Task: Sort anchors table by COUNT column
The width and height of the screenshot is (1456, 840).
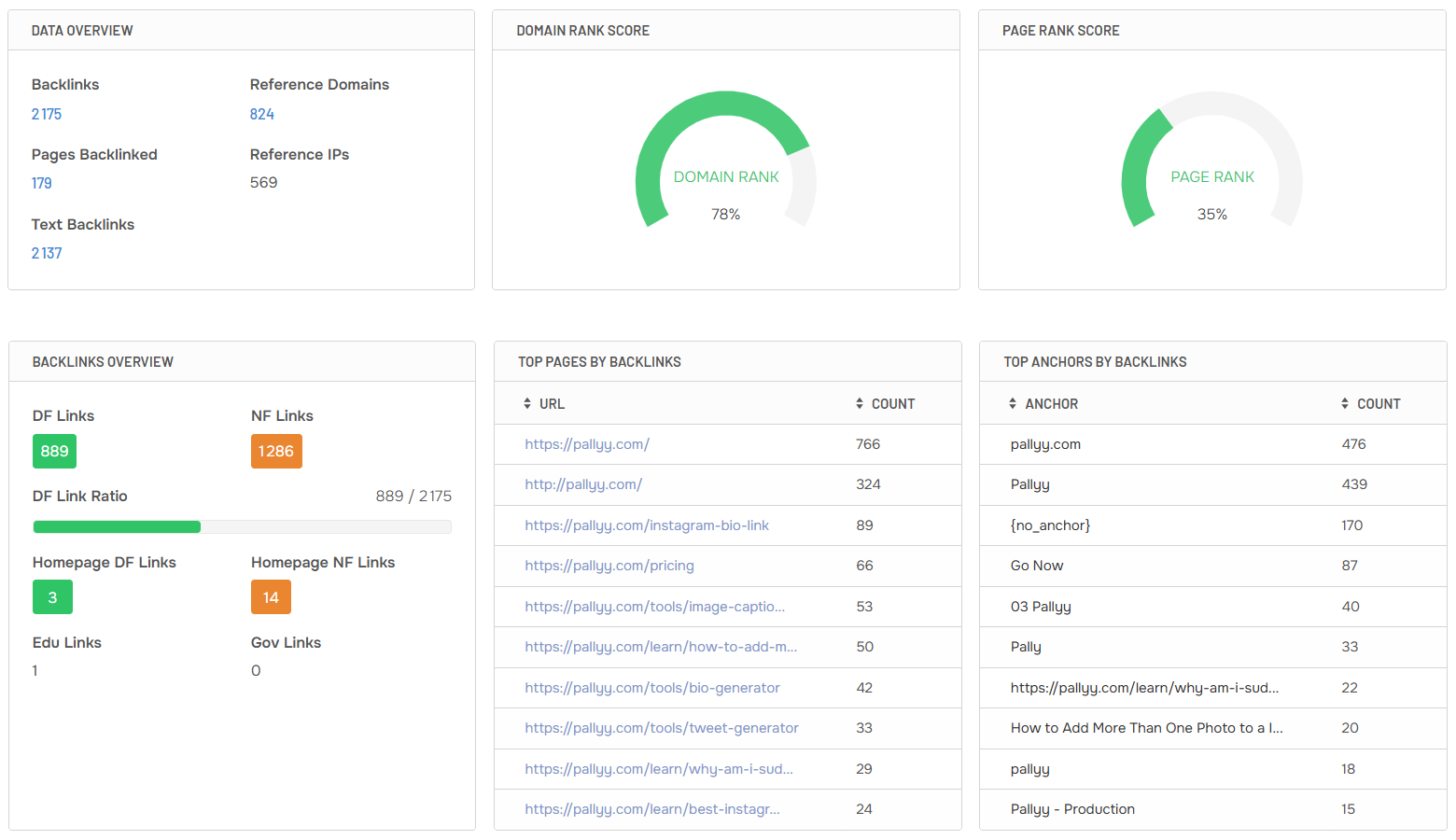Action: point(1370,404)
